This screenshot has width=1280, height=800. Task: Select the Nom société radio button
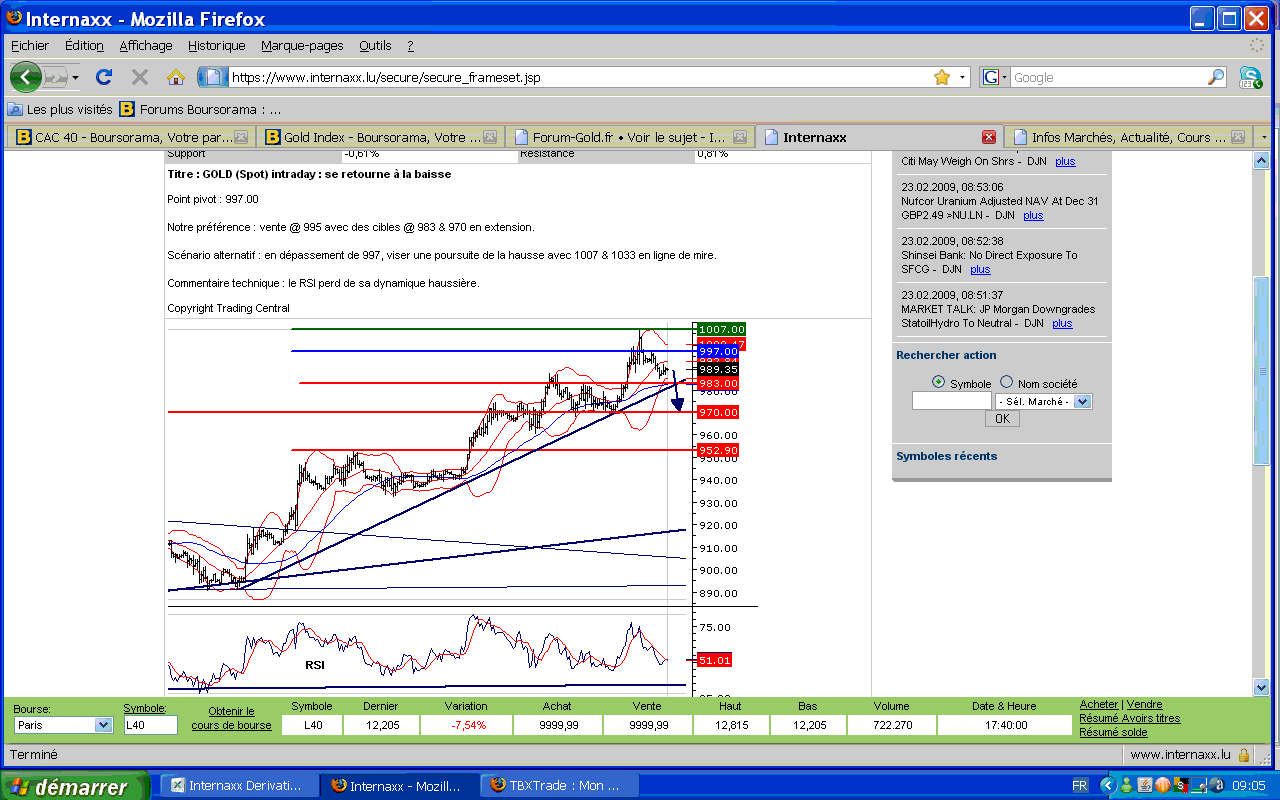click(1006, 382)
